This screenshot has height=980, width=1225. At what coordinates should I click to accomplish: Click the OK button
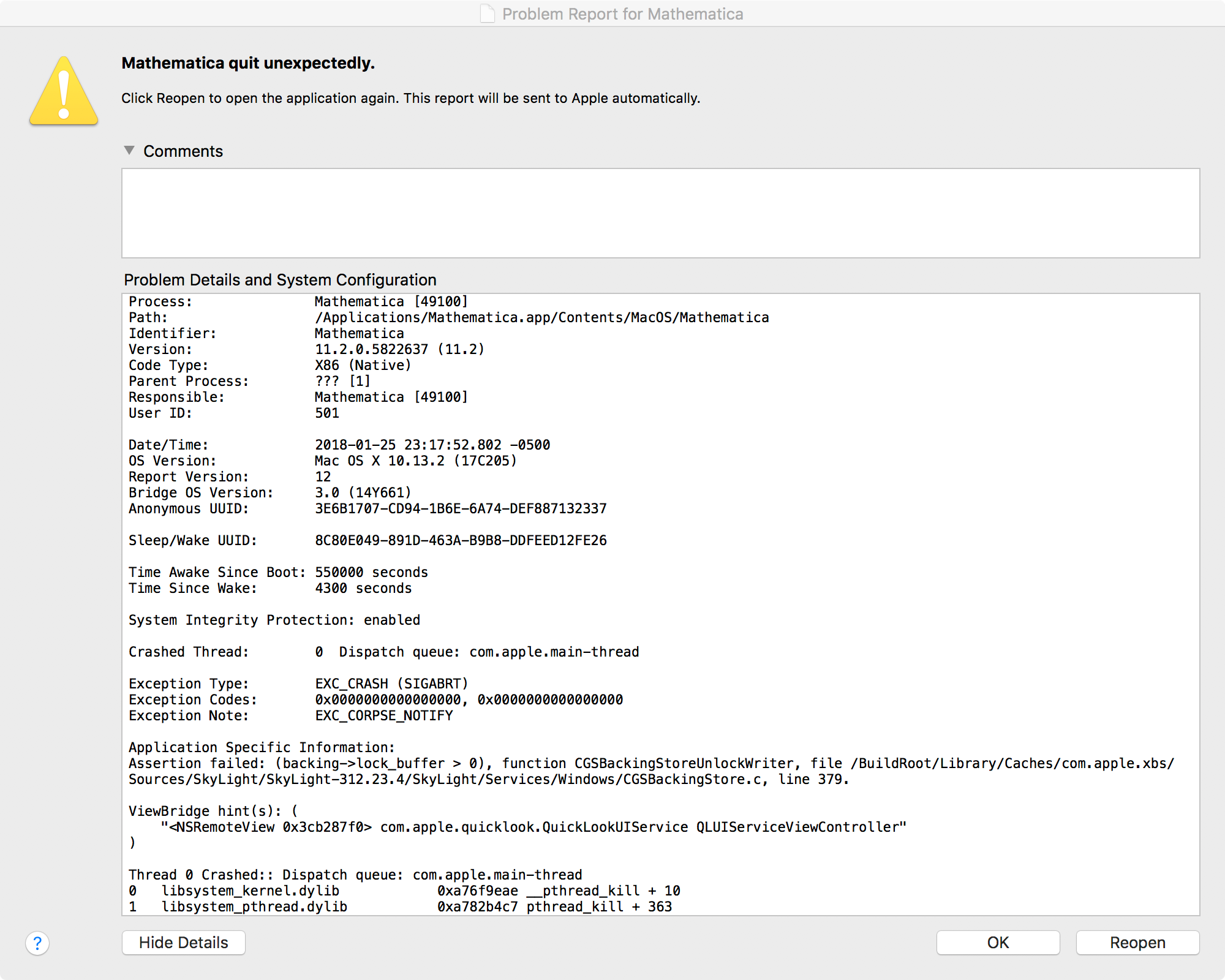tap(998, 943)
